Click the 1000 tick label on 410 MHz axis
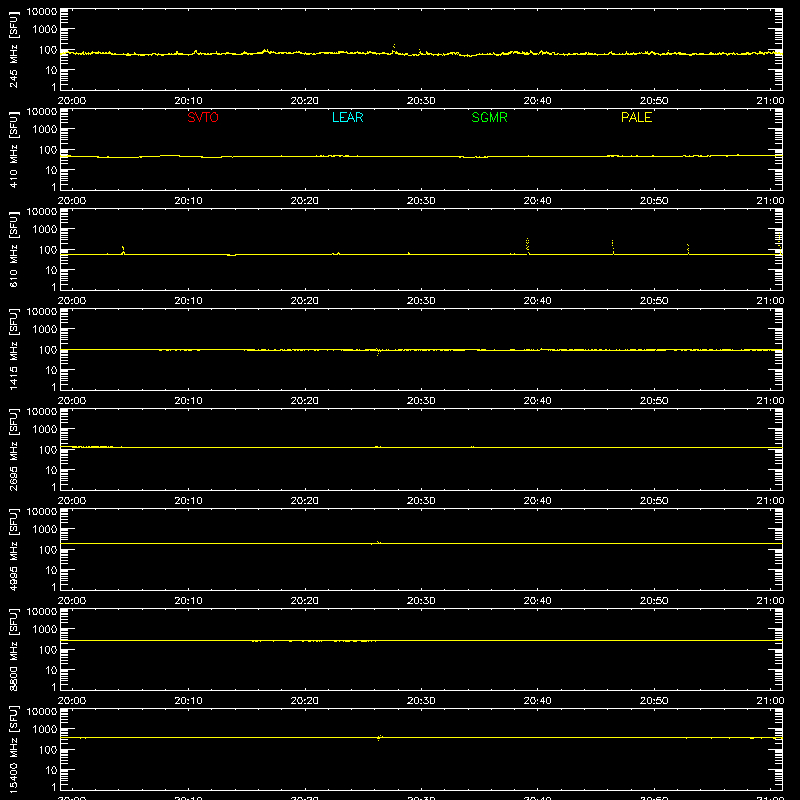Screen dimensions: 800x800 [x=45, y=130]
